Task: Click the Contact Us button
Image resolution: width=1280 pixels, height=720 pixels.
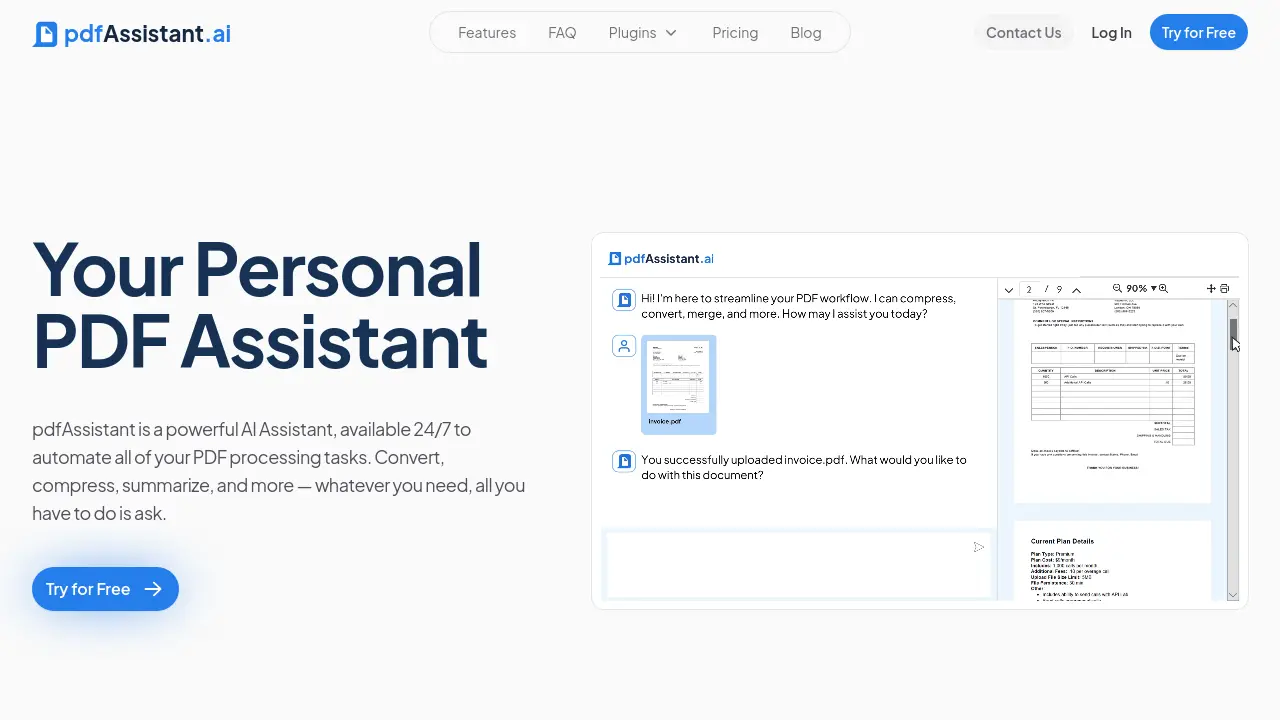Action: pos(1023,33)
